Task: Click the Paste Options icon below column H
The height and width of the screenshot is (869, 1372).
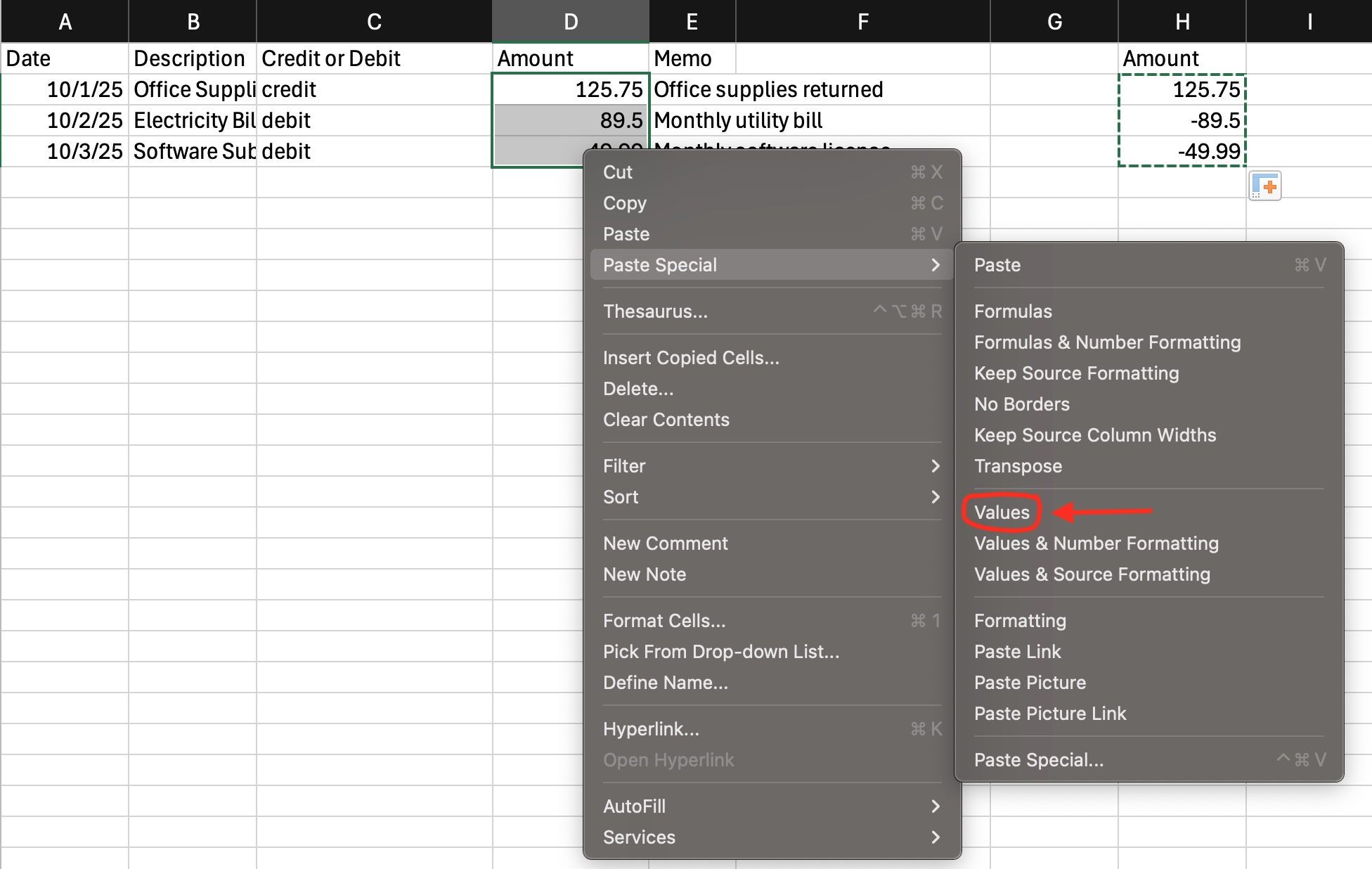Action: pyautogui.click(x=1265, y=186)
